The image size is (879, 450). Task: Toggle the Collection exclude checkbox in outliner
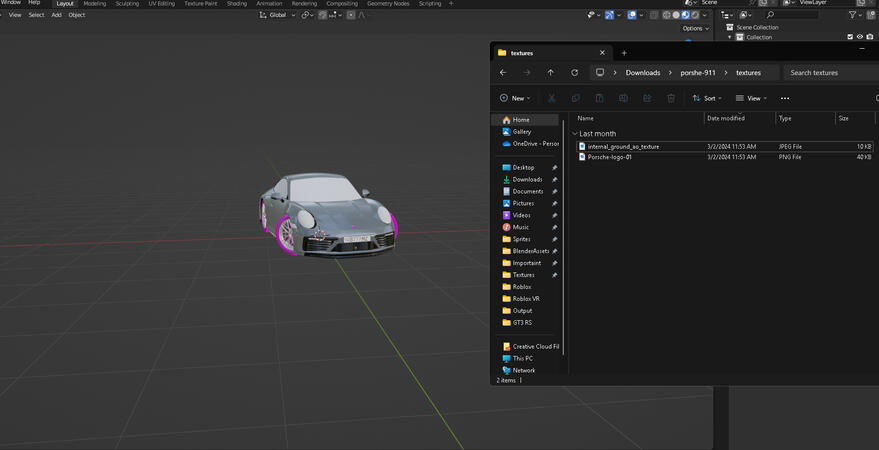(850, 37)
